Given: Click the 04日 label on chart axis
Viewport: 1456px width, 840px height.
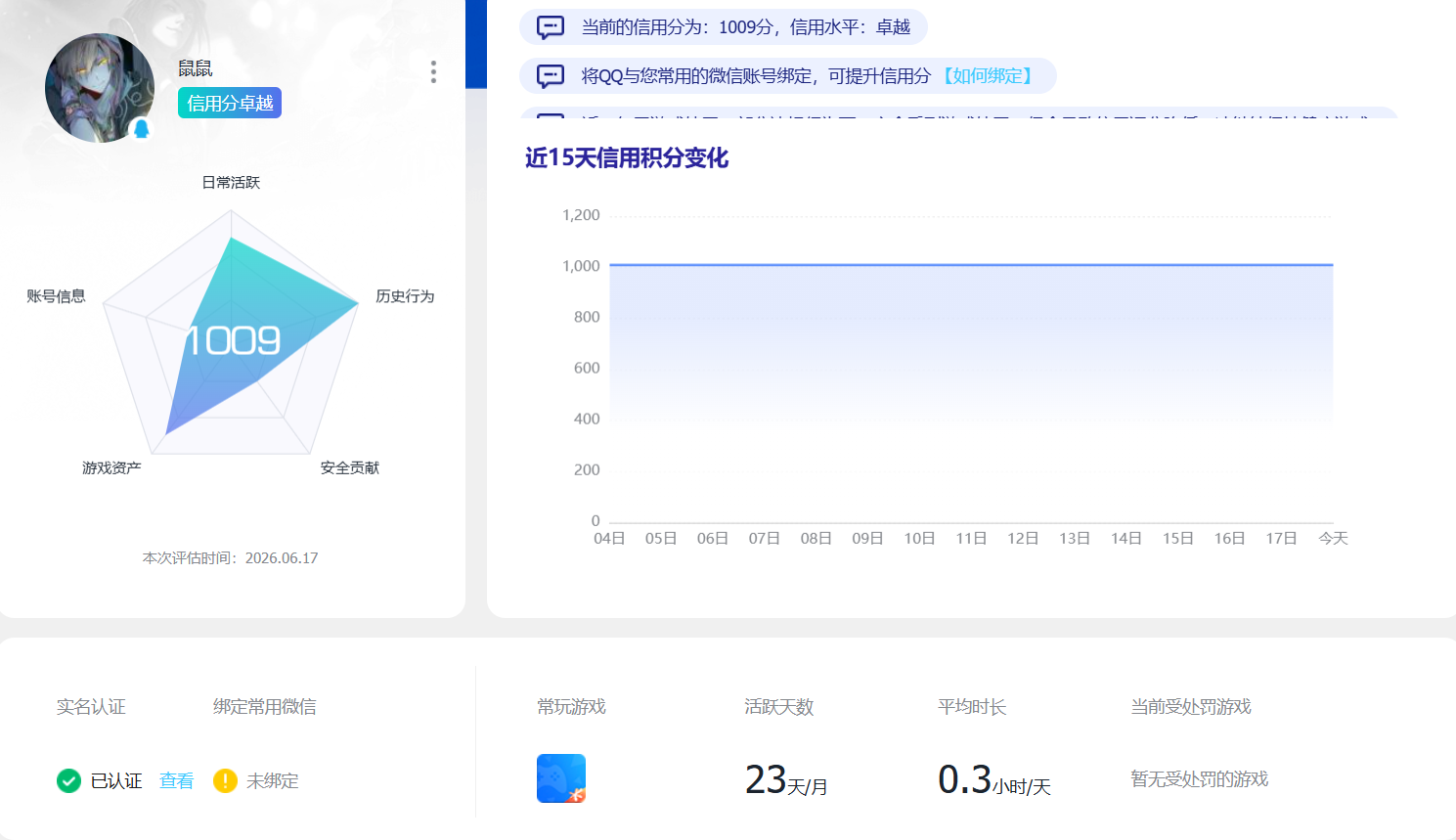Looking at the screenshot, I should [x=609, y=539].
